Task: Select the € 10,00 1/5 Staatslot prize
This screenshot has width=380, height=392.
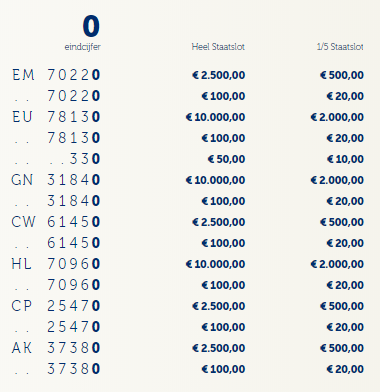Action: click(345, 159)
